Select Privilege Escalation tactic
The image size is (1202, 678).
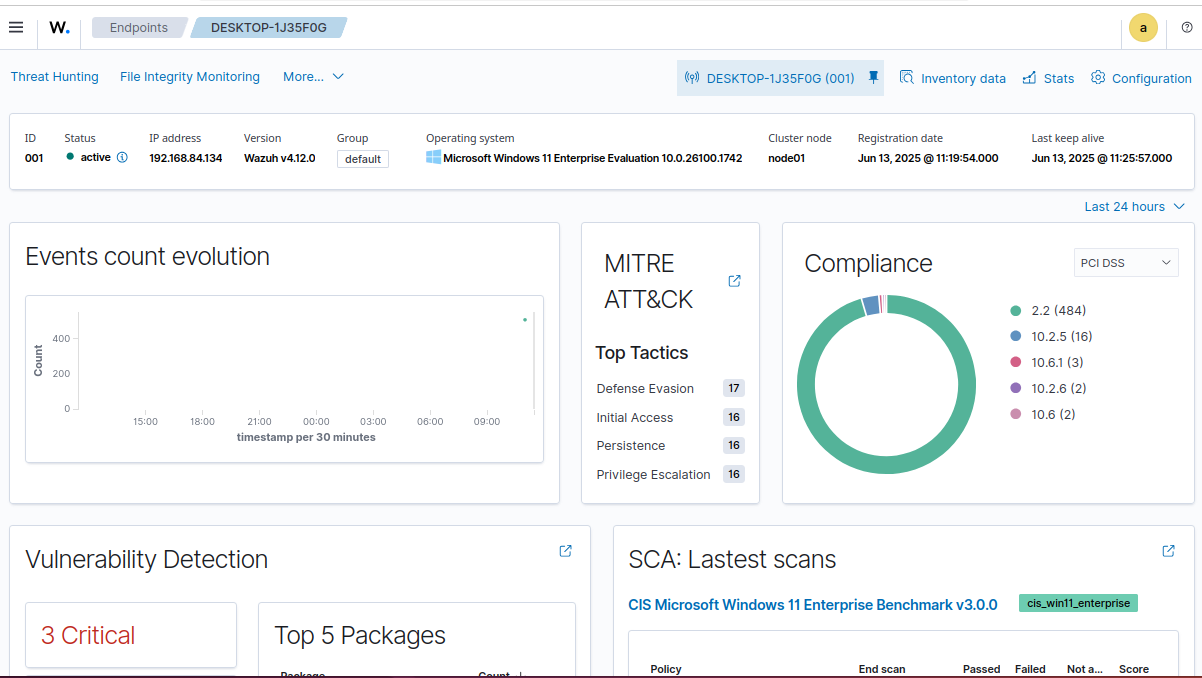654,475
